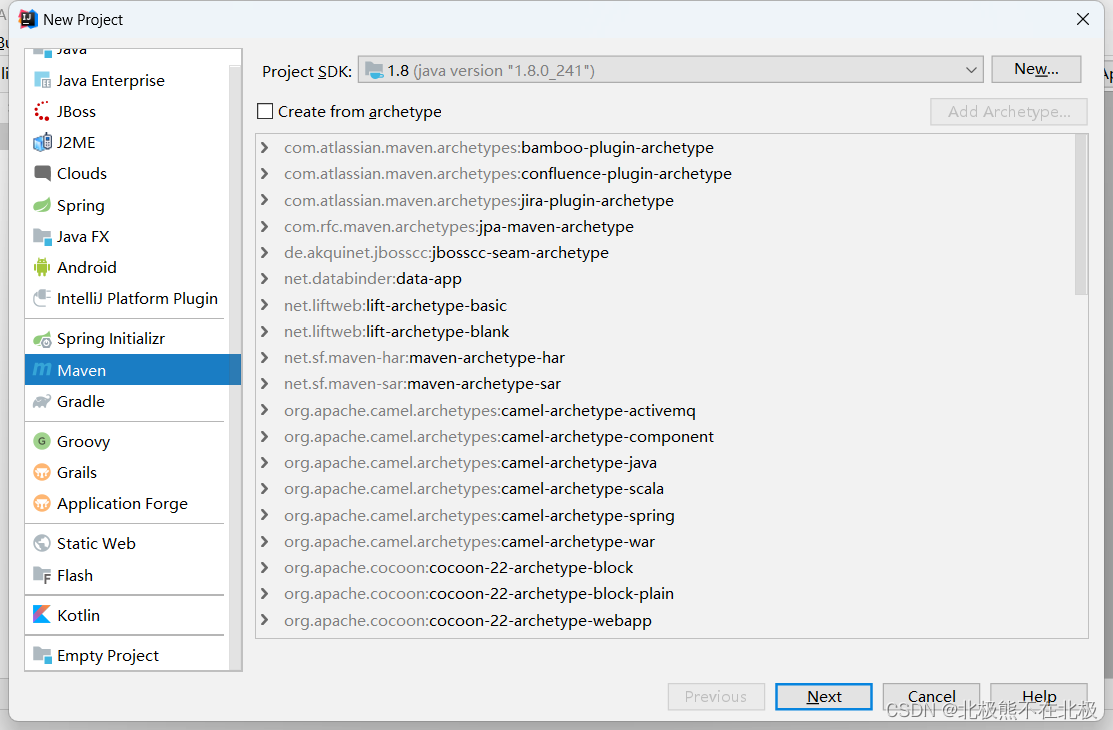This screenshot has width=1113, height=730.
Task: Expand jira-plugin-archetype chevron
Action: pos(265,200)
